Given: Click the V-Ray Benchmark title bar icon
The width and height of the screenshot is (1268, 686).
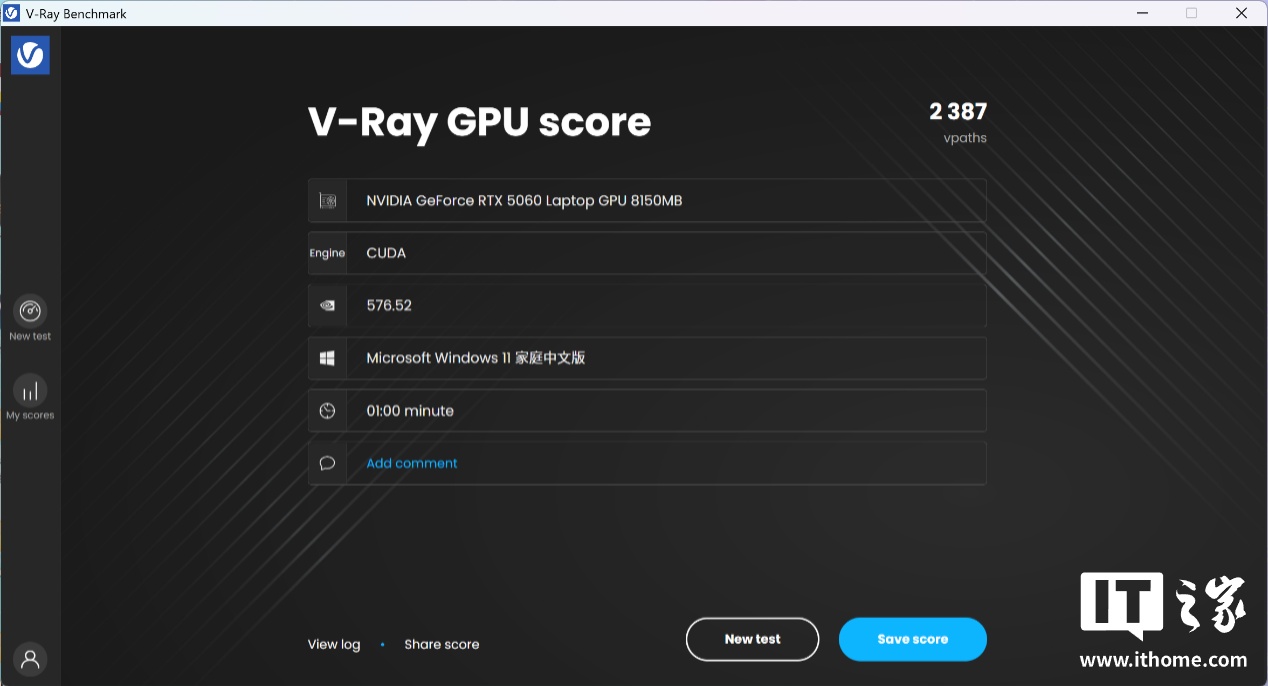Looking at the screenshot, I should tap(12, 13).
